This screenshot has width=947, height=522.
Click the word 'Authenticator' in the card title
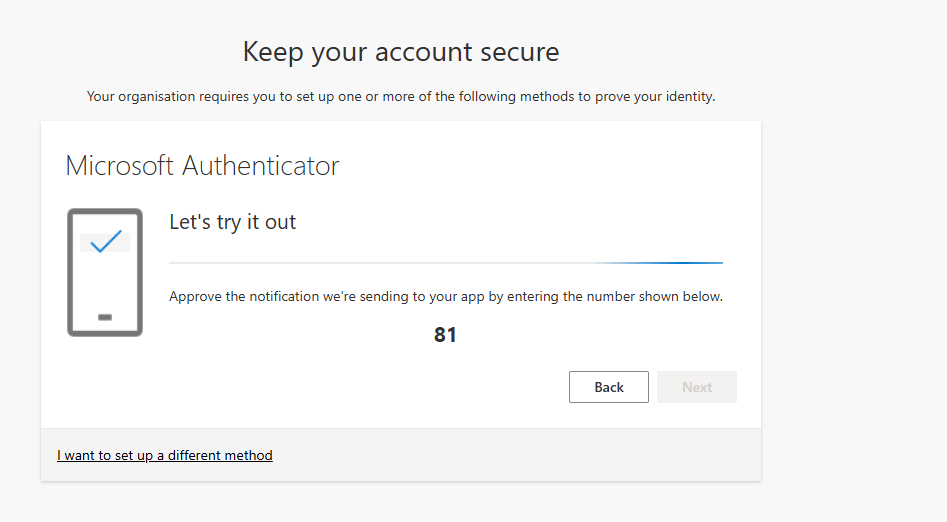(x=261, y=166)
